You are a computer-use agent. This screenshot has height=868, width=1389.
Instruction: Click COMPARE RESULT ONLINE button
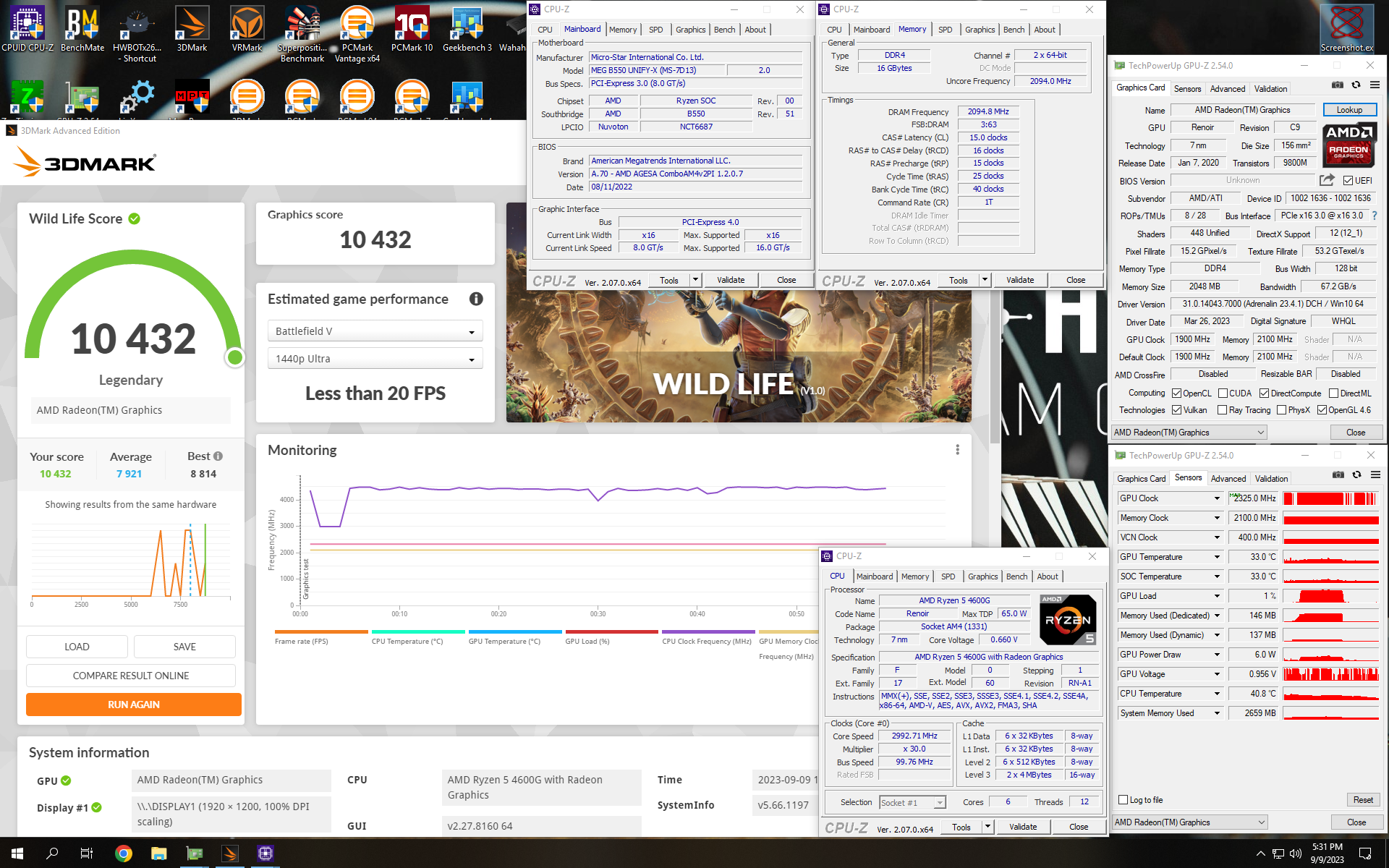pyautogui.click(x=131, y=676)
